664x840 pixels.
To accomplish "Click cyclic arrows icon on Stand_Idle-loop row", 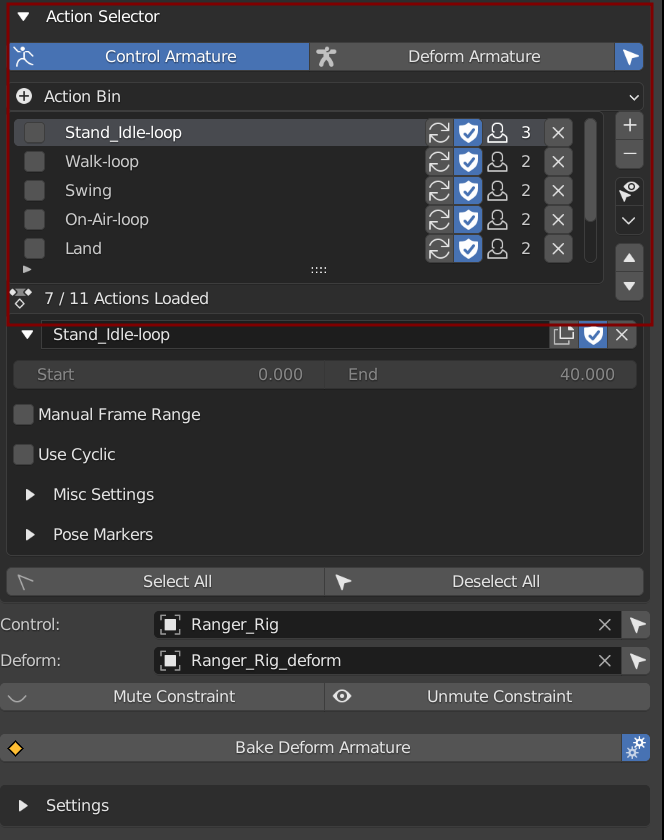I will (439, 132).
